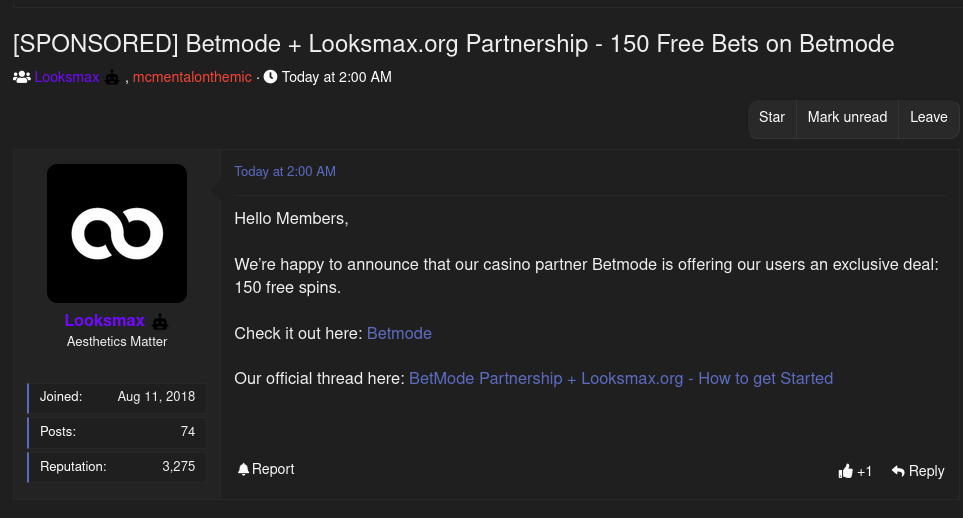Screen dimensions: 963x518
Task: Click the robot icon beside Looksmax in participants list
Action: click(112, 77)
